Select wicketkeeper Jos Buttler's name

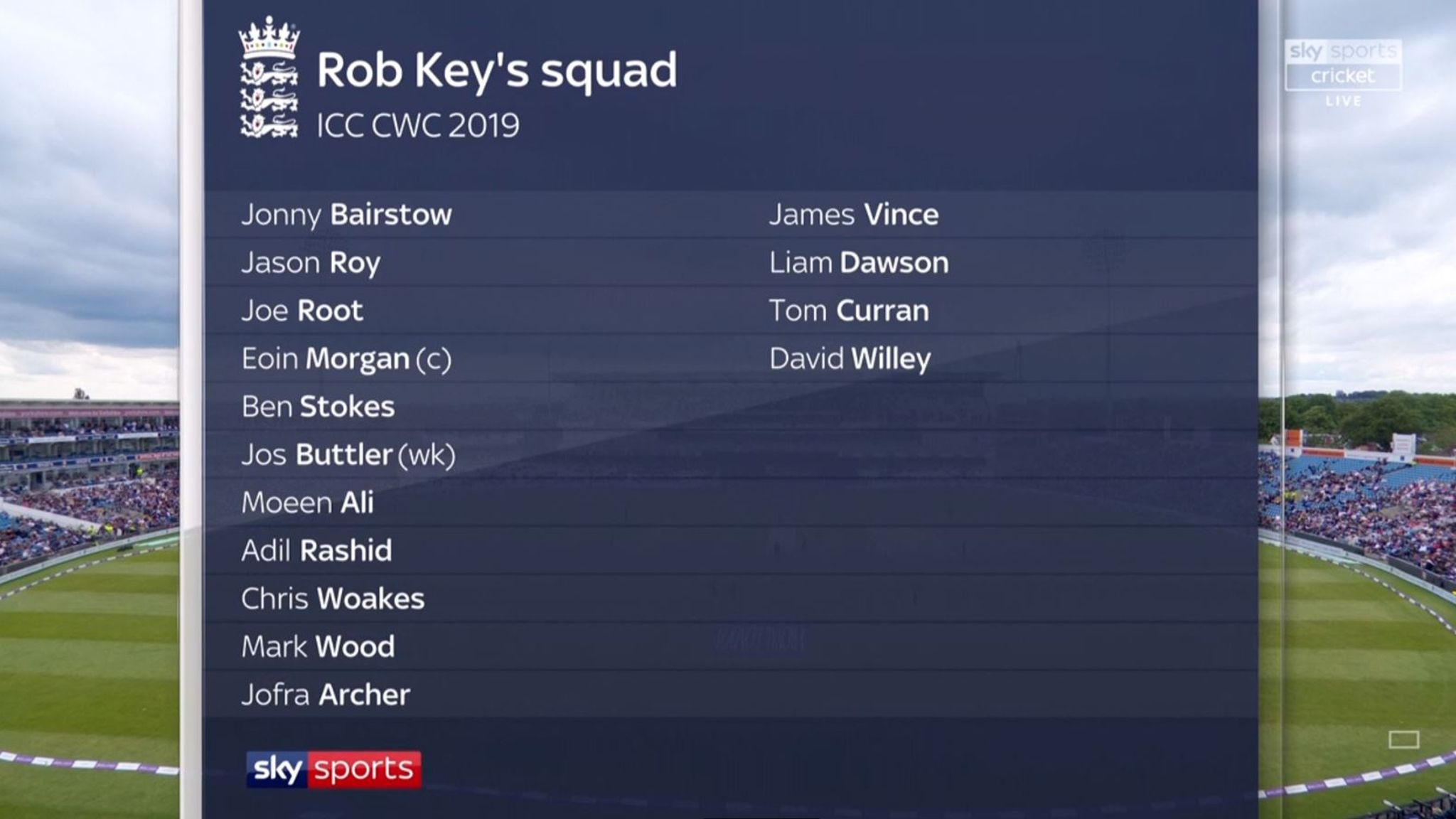tap(348, 455)
